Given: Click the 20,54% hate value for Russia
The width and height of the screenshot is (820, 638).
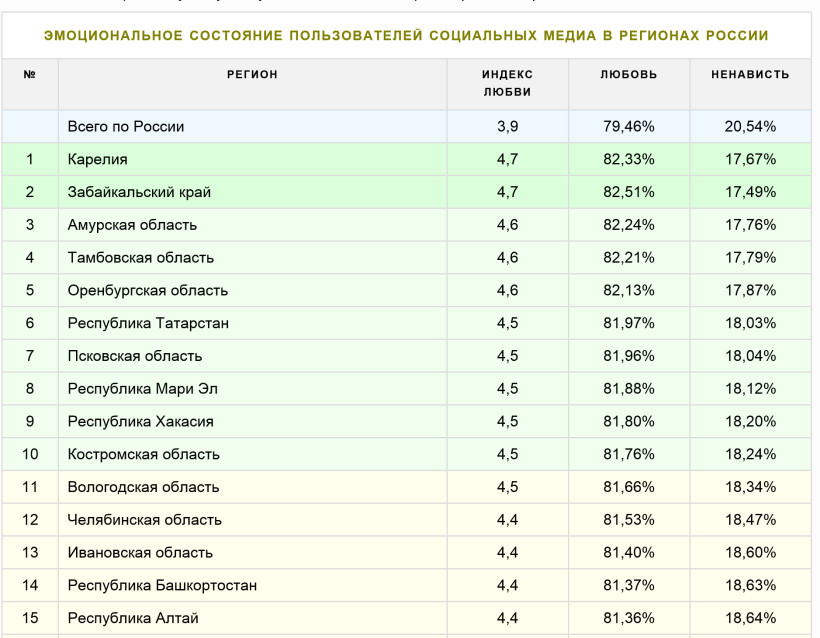Looking at the screenshot, I should (x=750, y=127).
